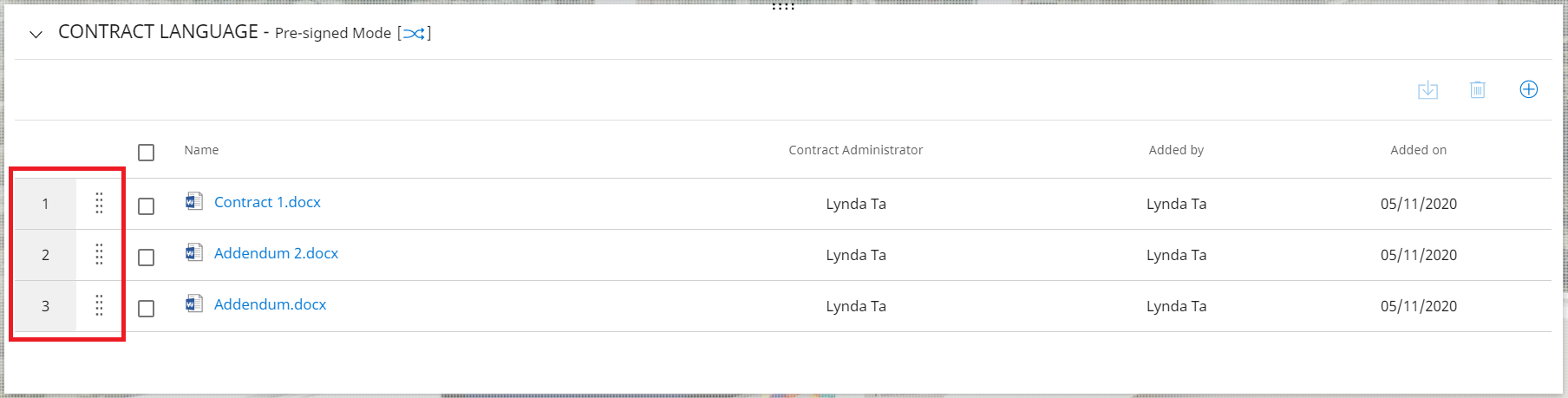The image size is (1568, 398).
Task: Click drag handle for row 2
Action: pyautogui.click(x=99, y=254)
